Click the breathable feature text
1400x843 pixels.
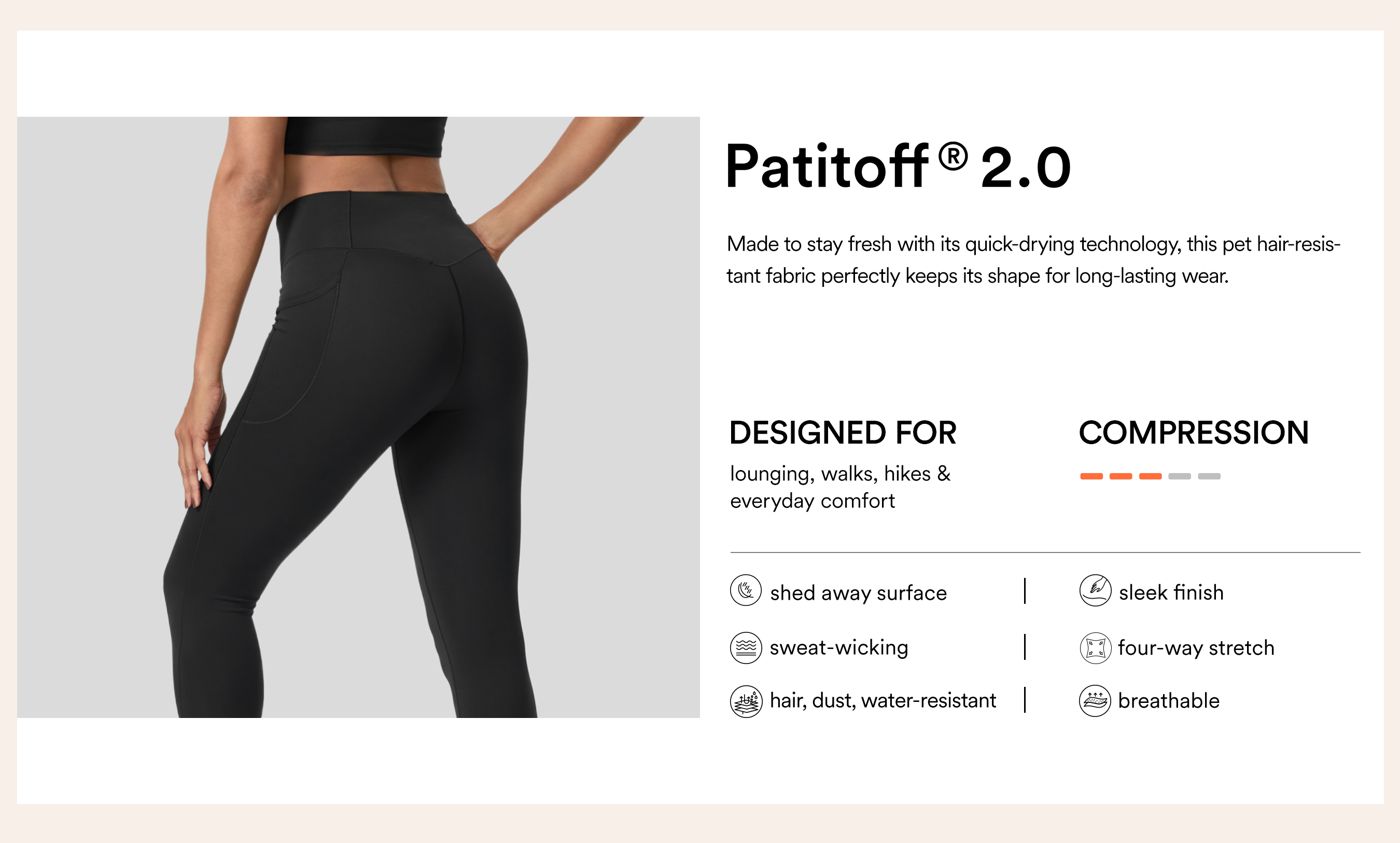pos(1169,701)
